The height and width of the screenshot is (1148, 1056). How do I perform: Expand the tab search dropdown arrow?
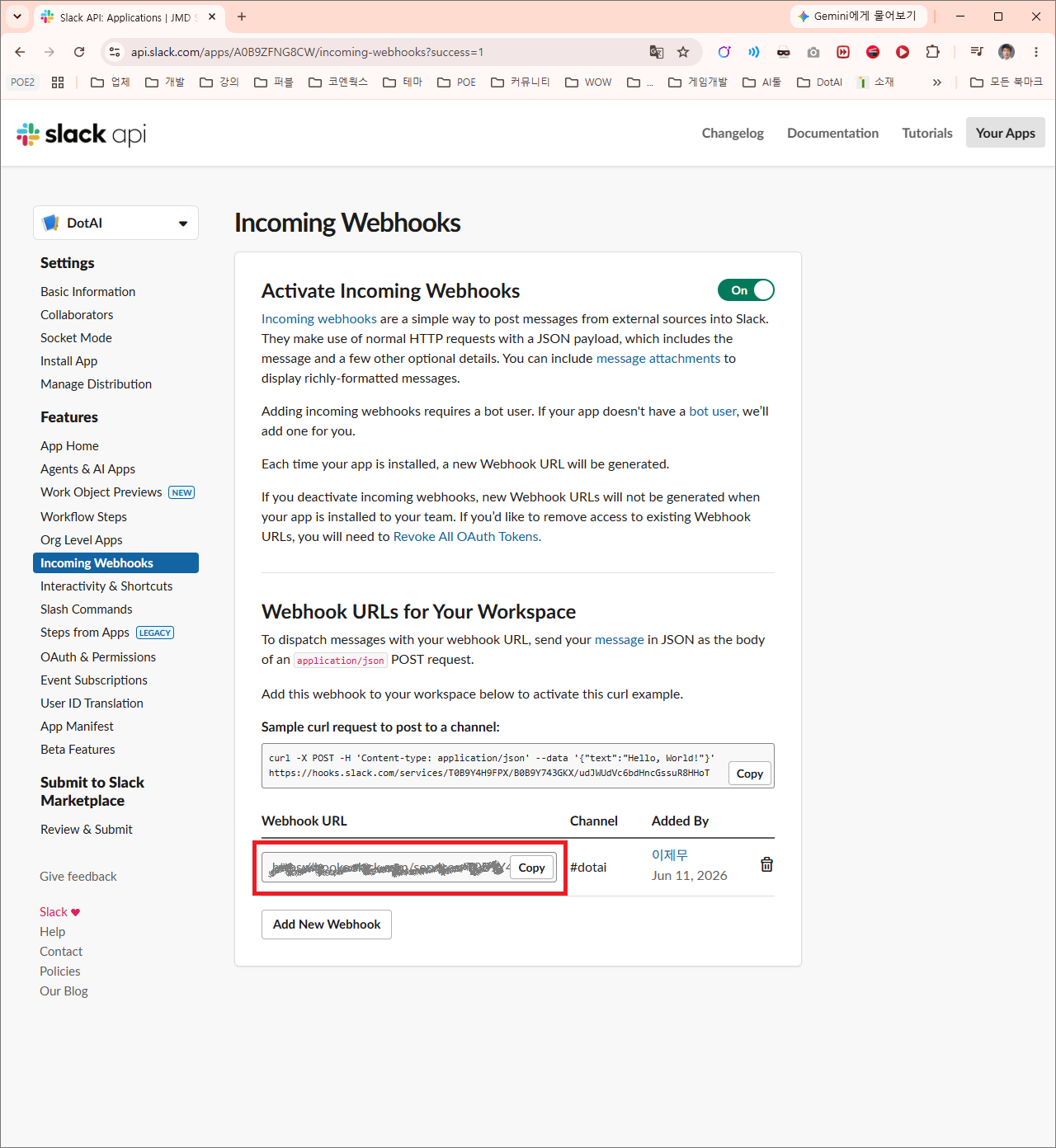[17, 16]
